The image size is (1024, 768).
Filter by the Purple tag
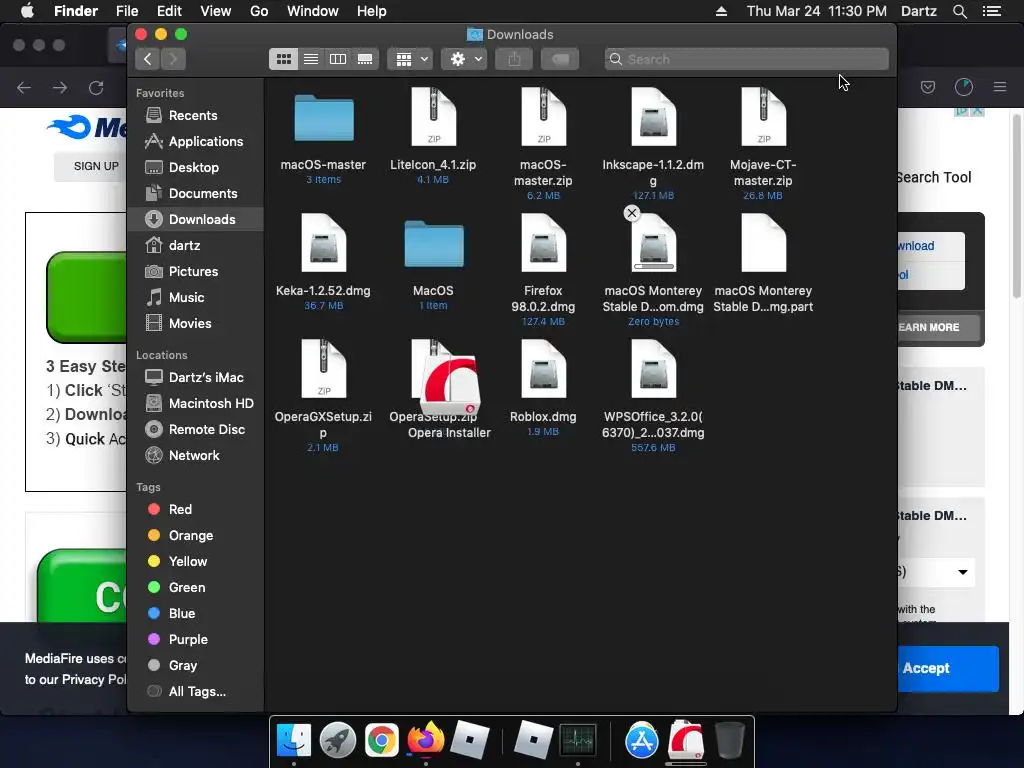(195, 640)
